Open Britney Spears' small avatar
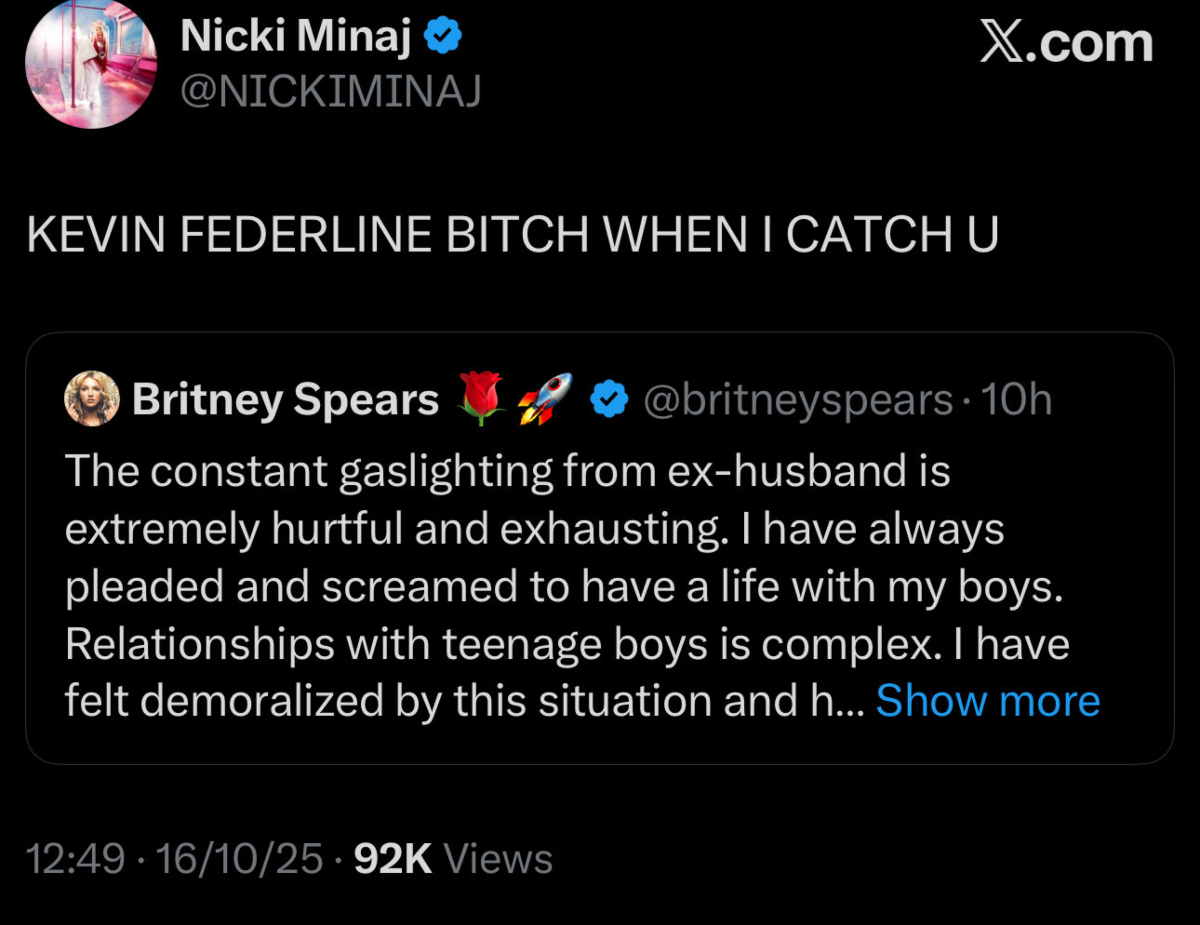Image resolution: width=1200 pixels, height=925 pixels. [x=92, y=400]
